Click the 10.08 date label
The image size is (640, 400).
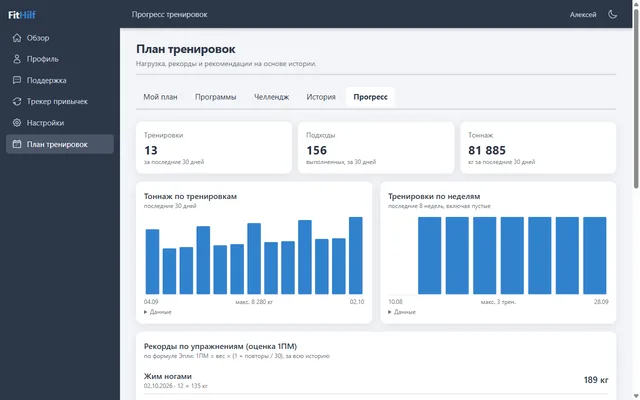pyautogui.click(x=395, y=302)
